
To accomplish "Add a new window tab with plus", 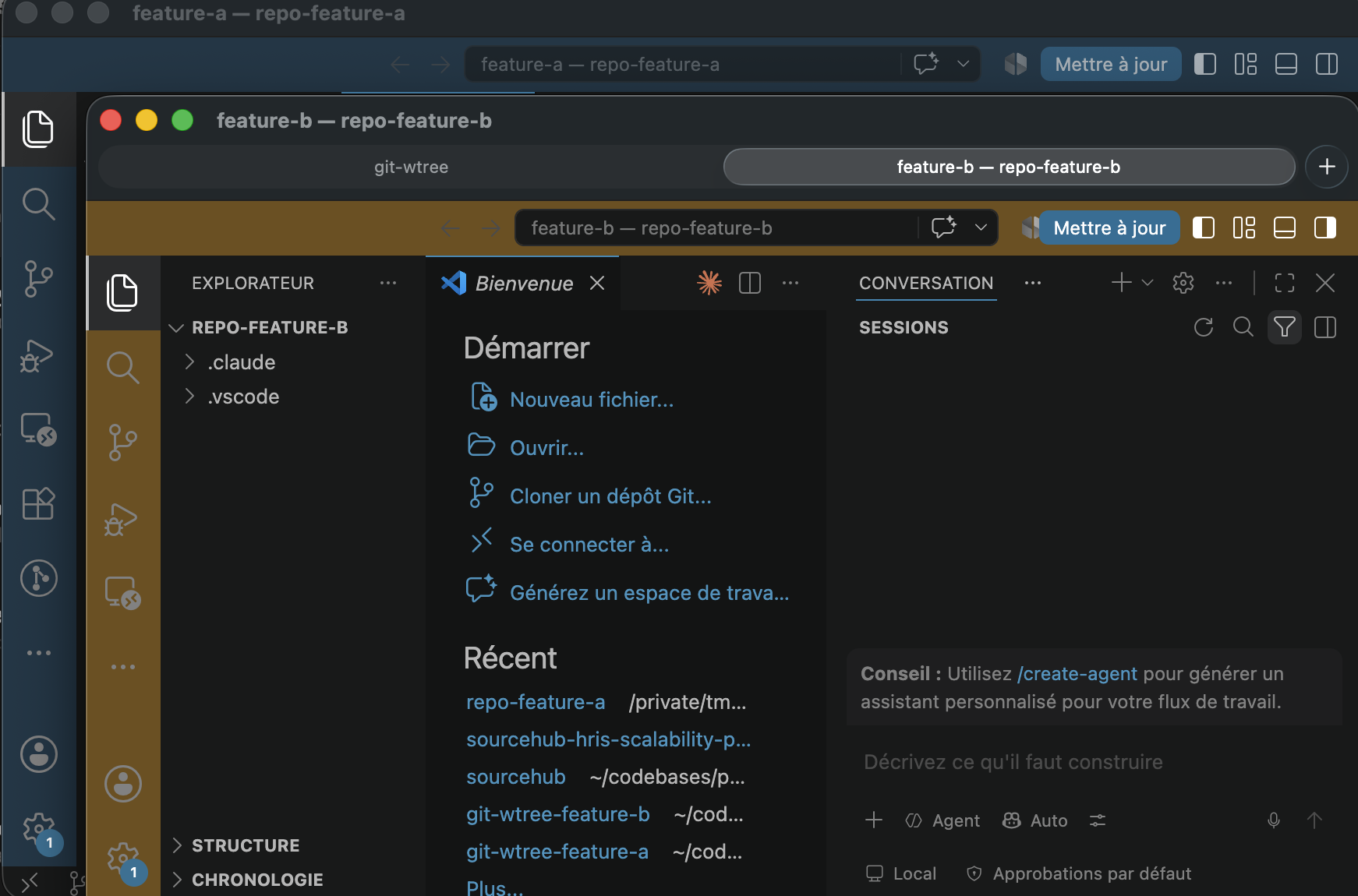I will coord(1327,166).
